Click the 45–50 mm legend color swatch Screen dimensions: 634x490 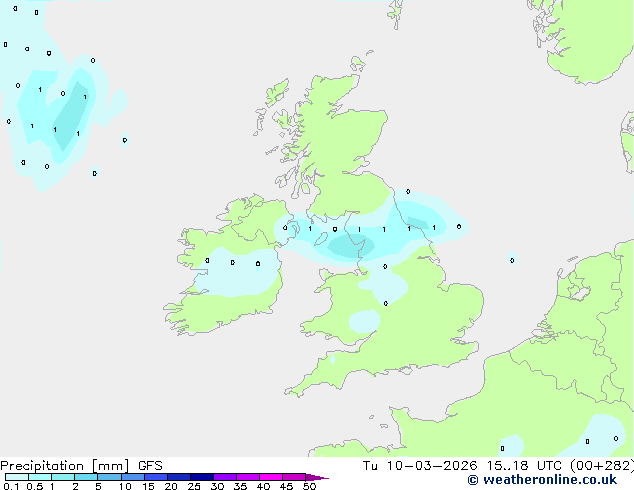click(294, 477)
